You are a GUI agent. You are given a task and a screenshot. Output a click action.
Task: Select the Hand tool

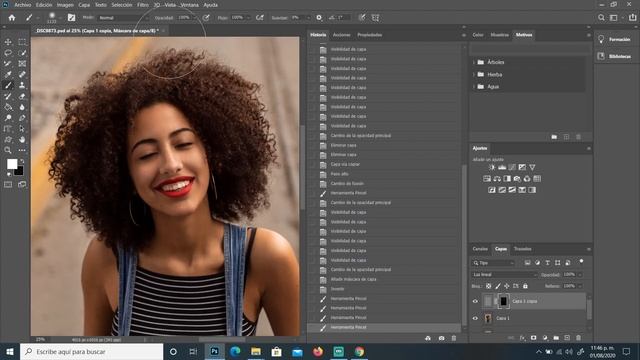(22, 140)
